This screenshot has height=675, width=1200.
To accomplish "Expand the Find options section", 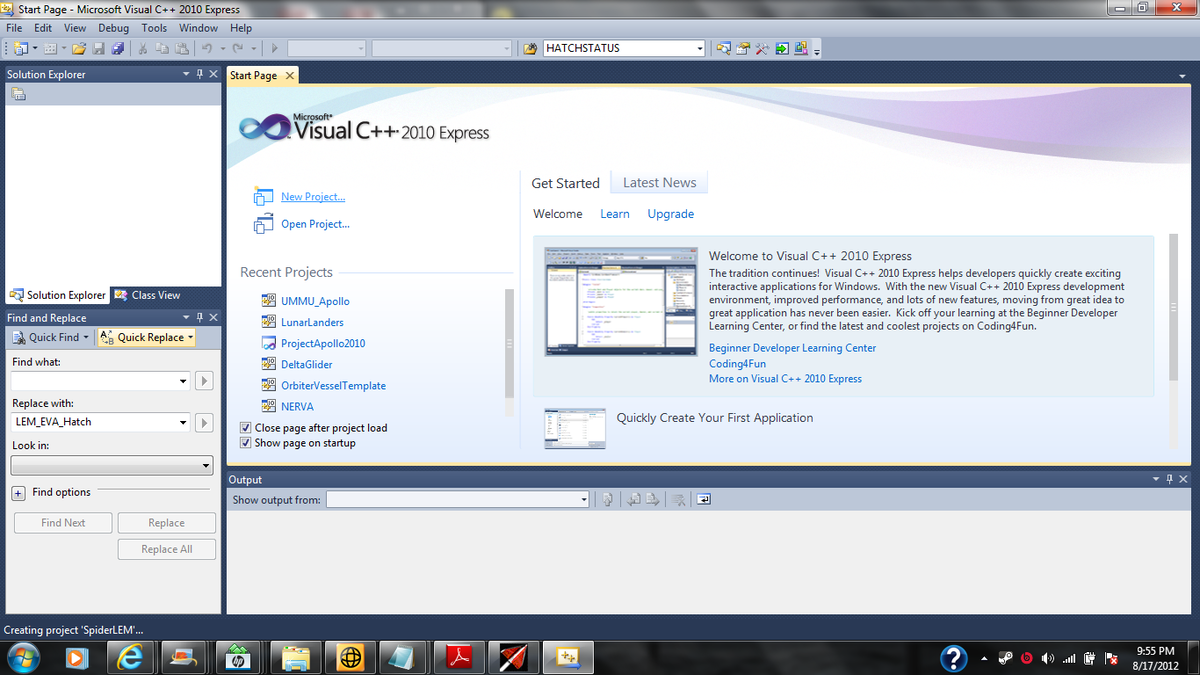I will [18, 492].
